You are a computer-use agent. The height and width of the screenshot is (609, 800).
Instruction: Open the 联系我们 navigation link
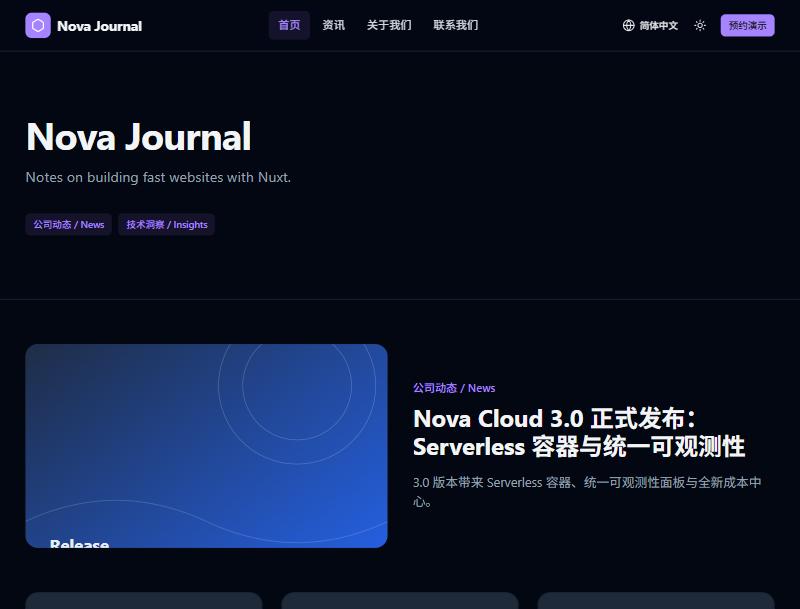[x=456, y=25]
